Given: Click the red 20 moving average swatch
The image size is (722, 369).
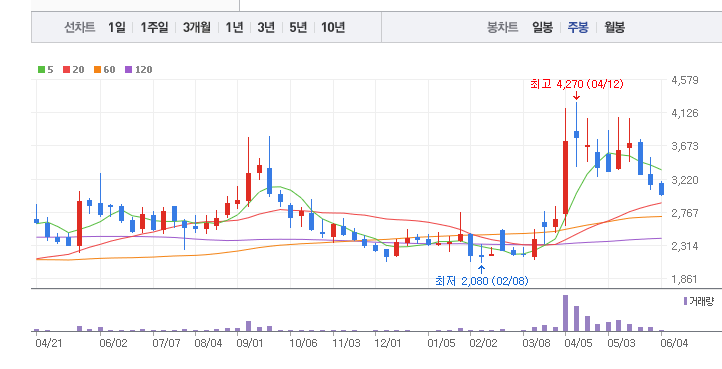Looking at the screenshot, I should click(x=66, y=70).
